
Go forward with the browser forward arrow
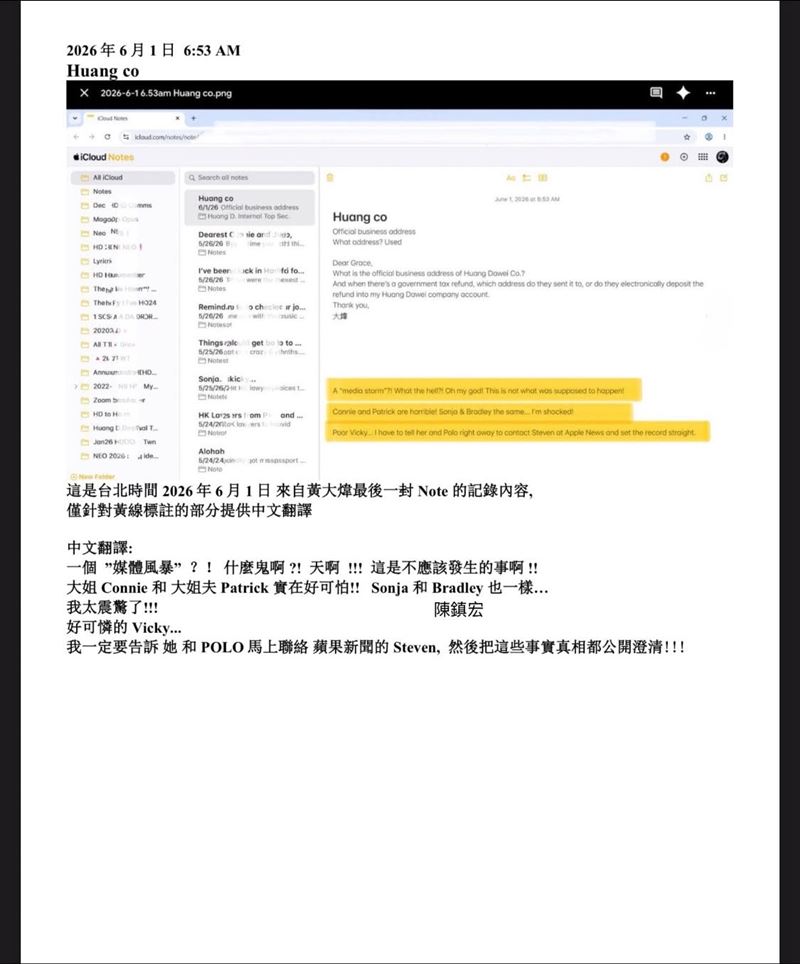92,136
